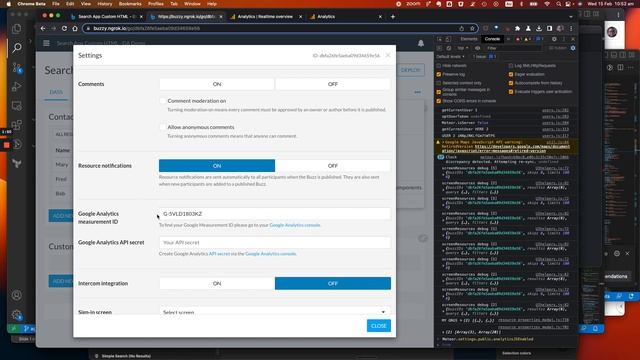Click the CLOSE button in Settings
This screenshot has height=360, width=640.
[x=379, y=326]
